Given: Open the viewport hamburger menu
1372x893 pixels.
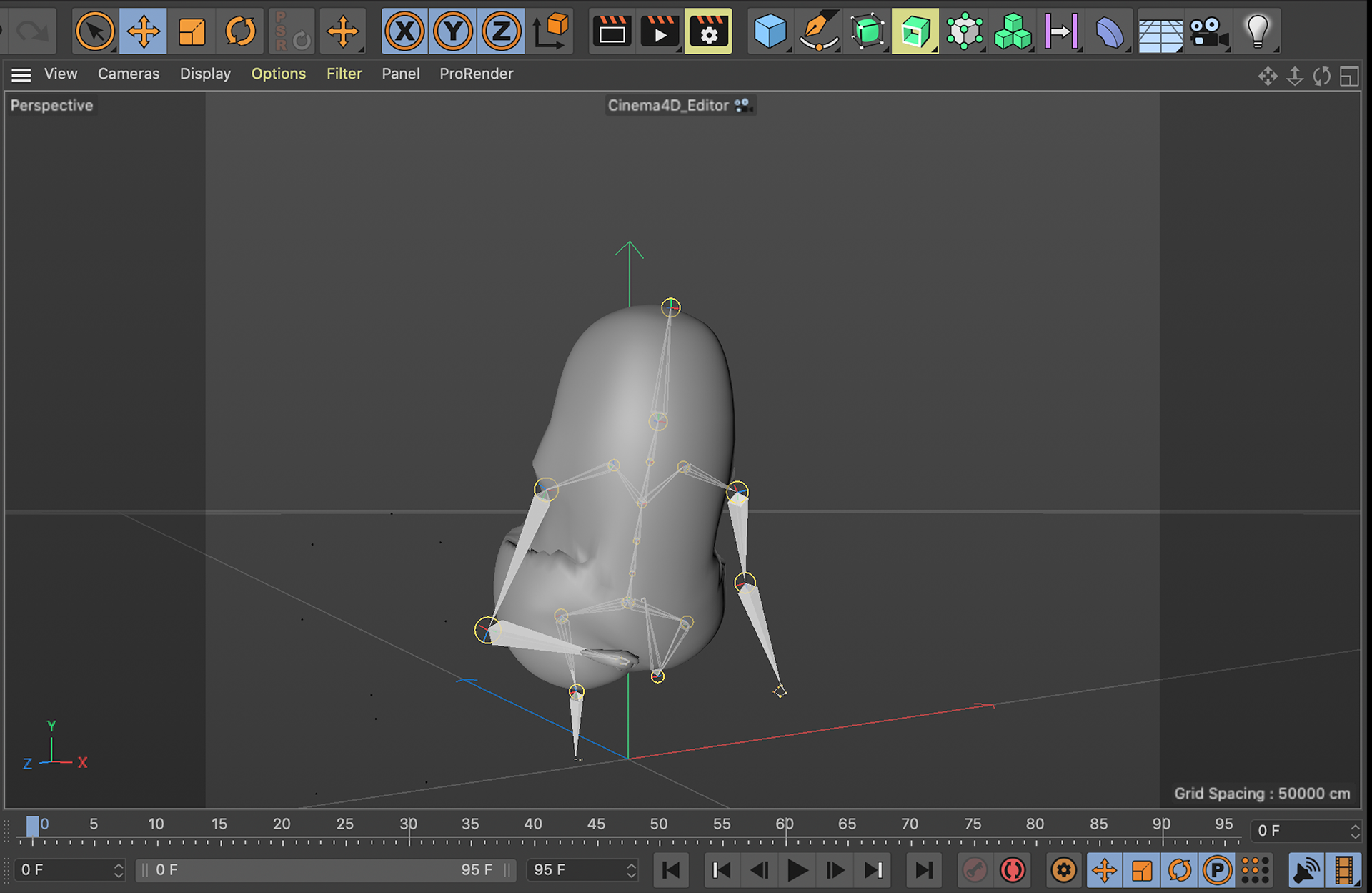Looking at the screenshot, I should [x=21, y=74].
